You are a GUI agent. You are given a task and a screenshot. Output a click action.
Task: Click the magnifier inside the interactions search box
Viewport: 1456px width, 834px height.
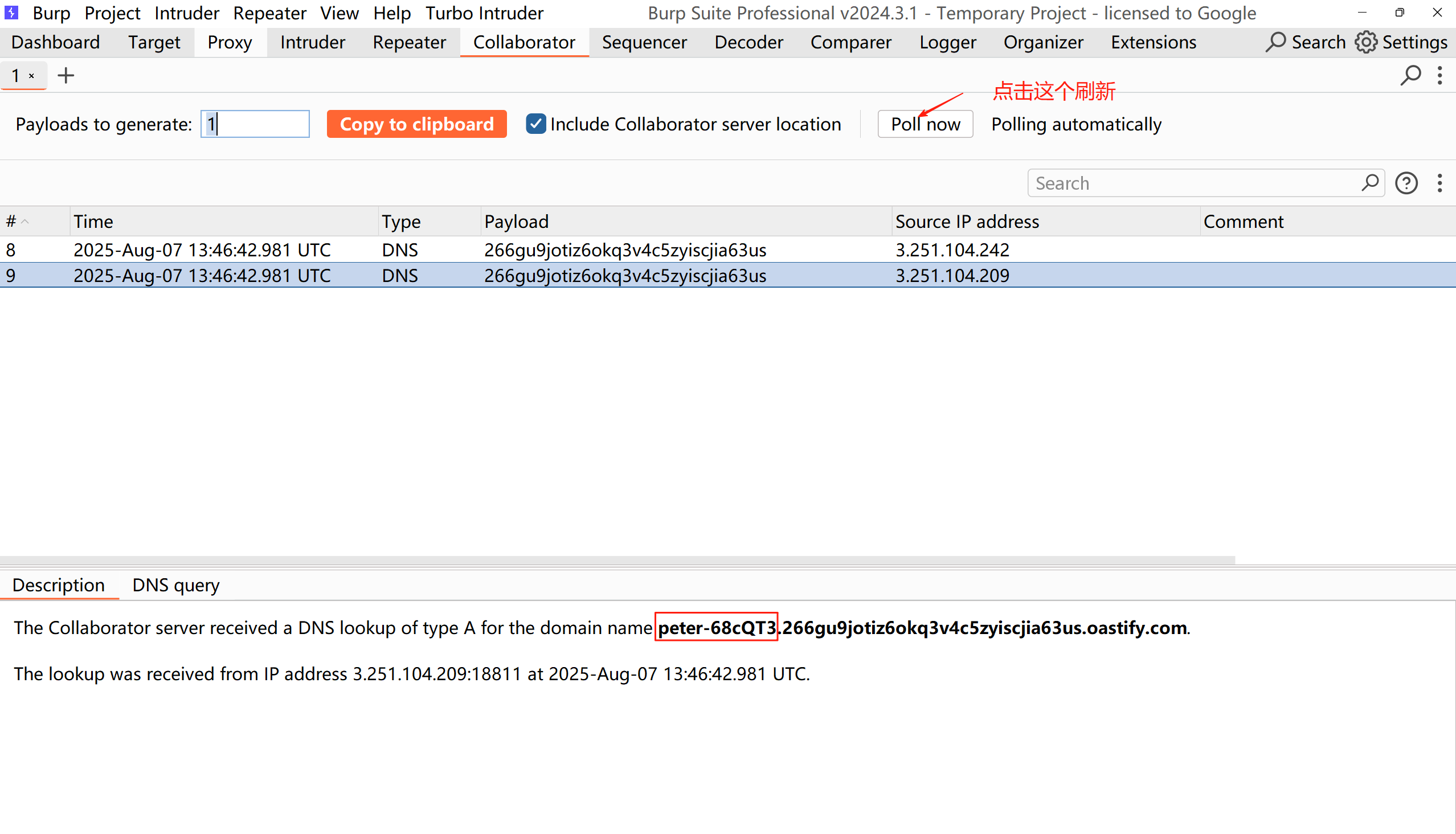pyautogui.click(x=1369, y=183)
